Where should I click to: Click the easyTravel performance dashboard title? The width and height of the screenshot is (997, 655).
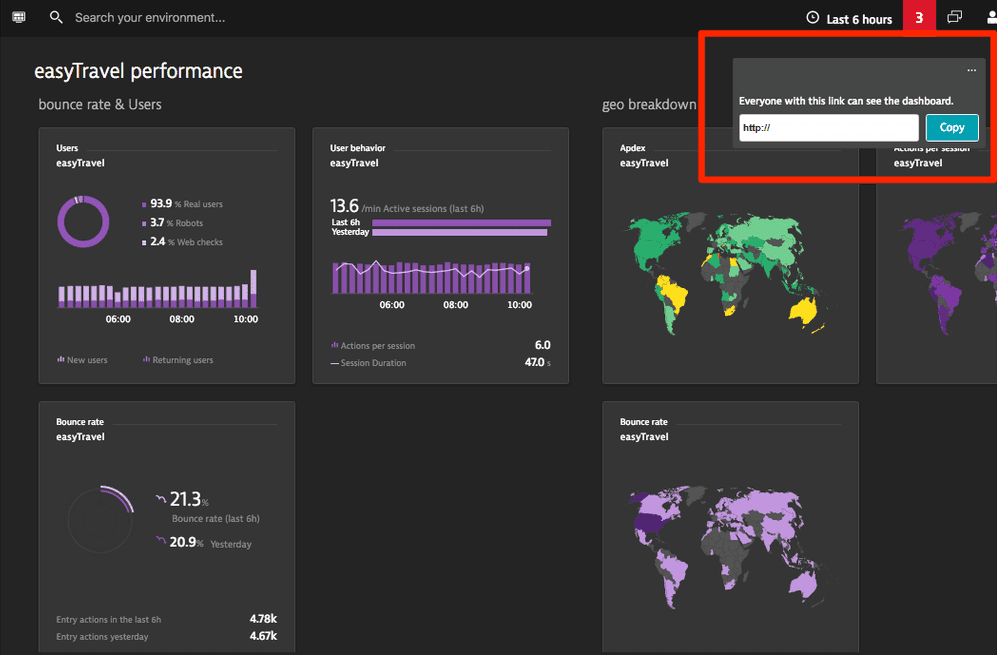click(138, 71)
